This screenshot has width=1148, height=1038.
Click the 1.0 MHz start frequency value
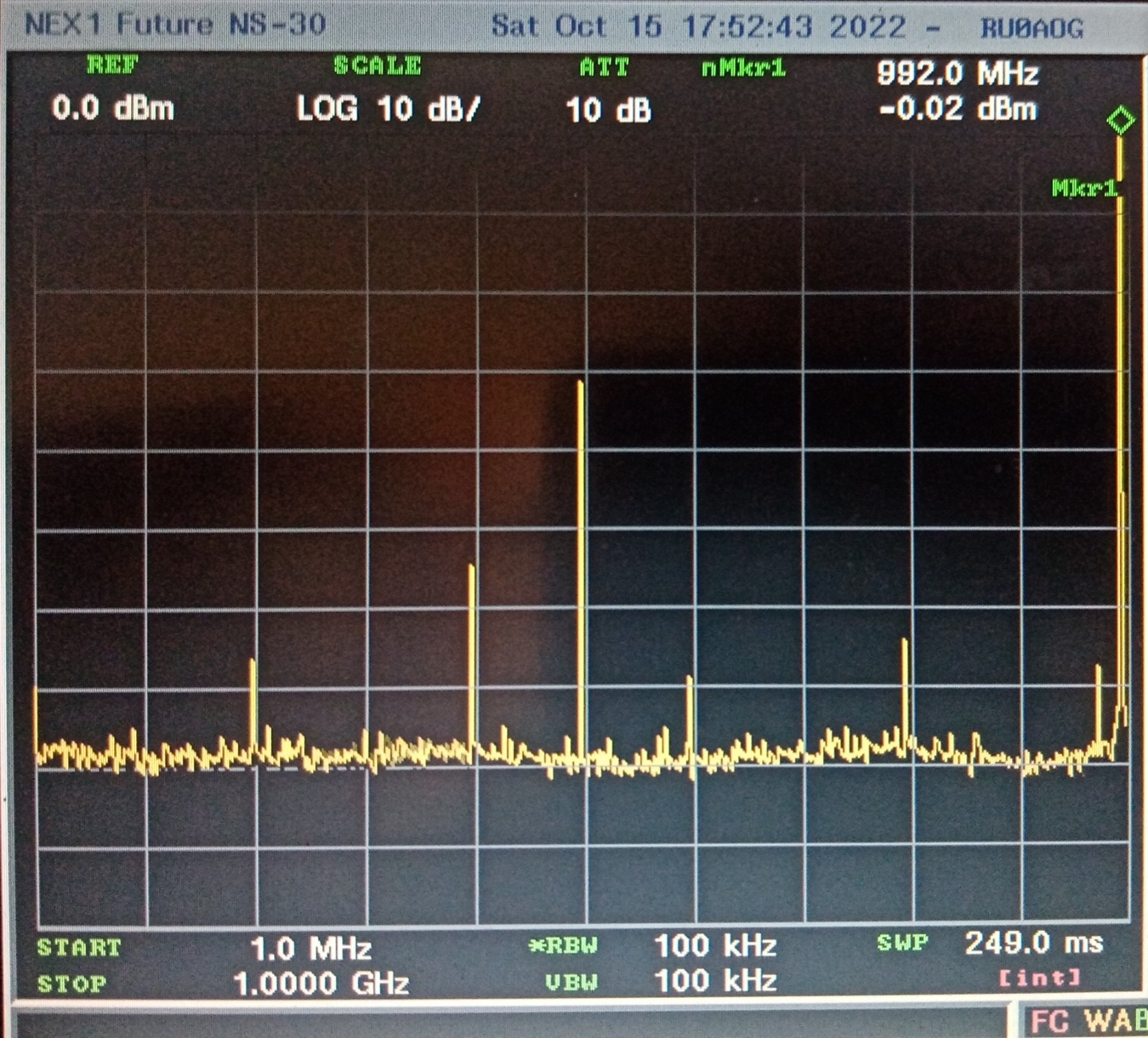311,949
